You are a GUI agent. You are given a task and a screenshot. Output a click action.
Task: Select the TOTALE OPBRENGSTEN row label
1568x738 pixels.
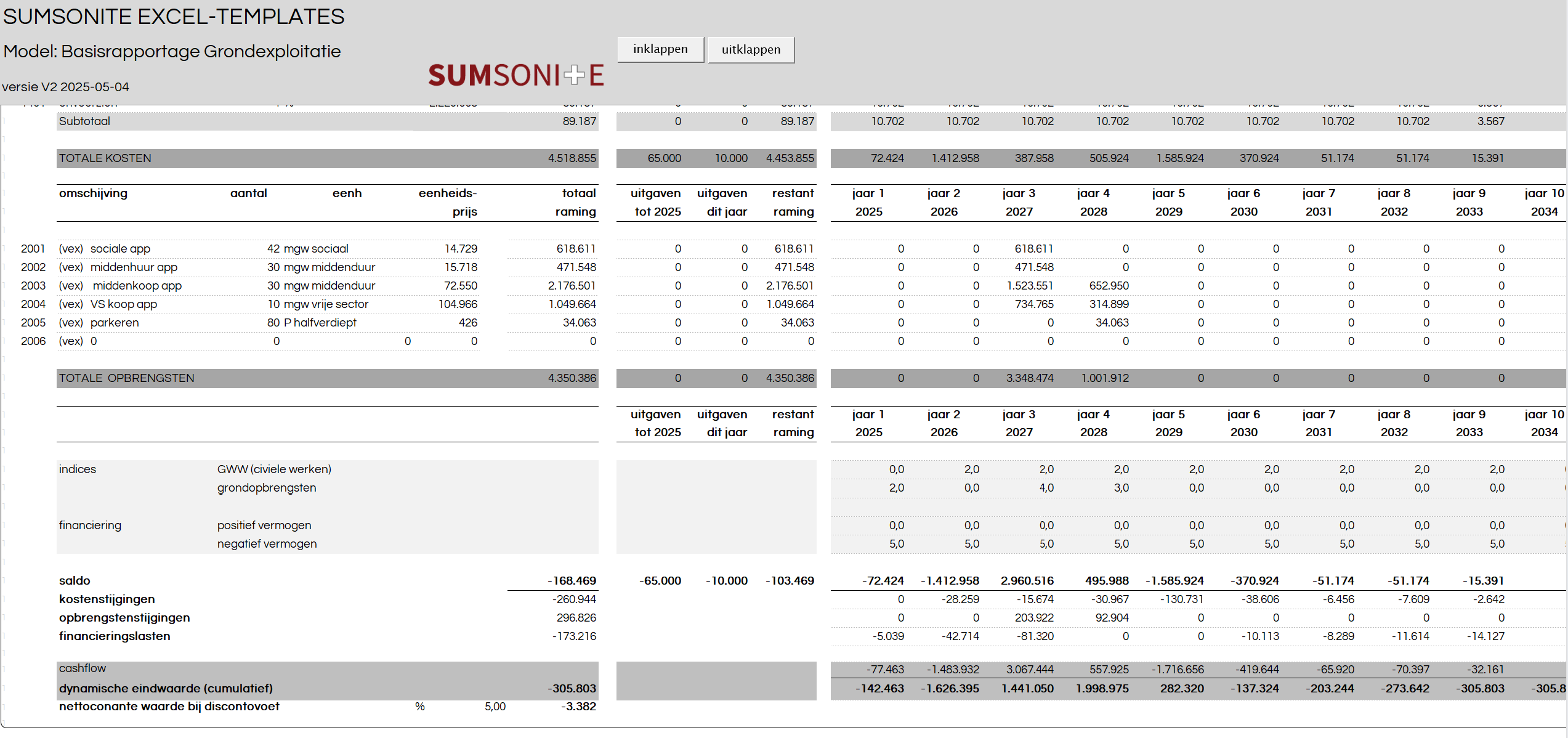[x=127, y=378]
